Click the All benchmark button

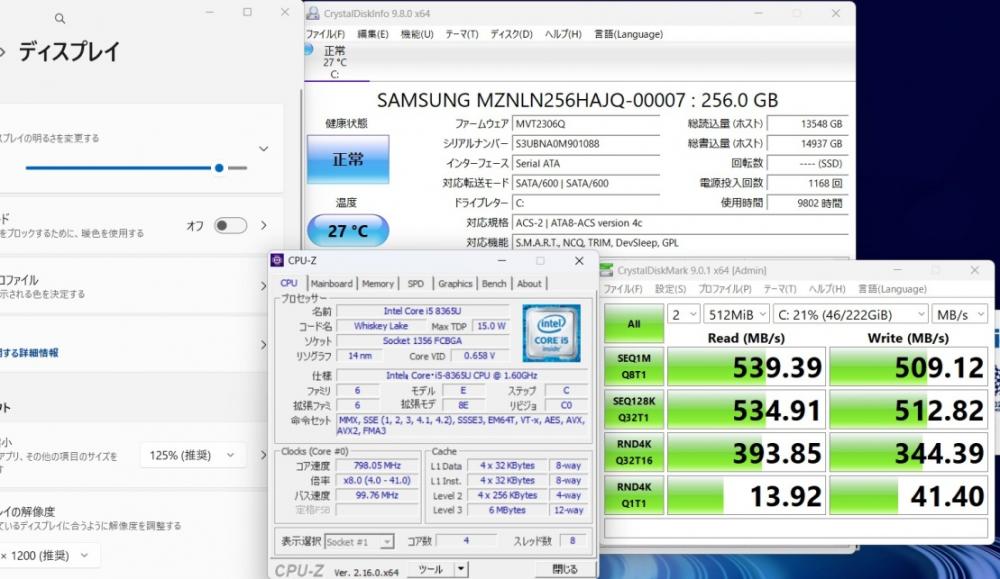pyautogui.click(x=634, y=324)
